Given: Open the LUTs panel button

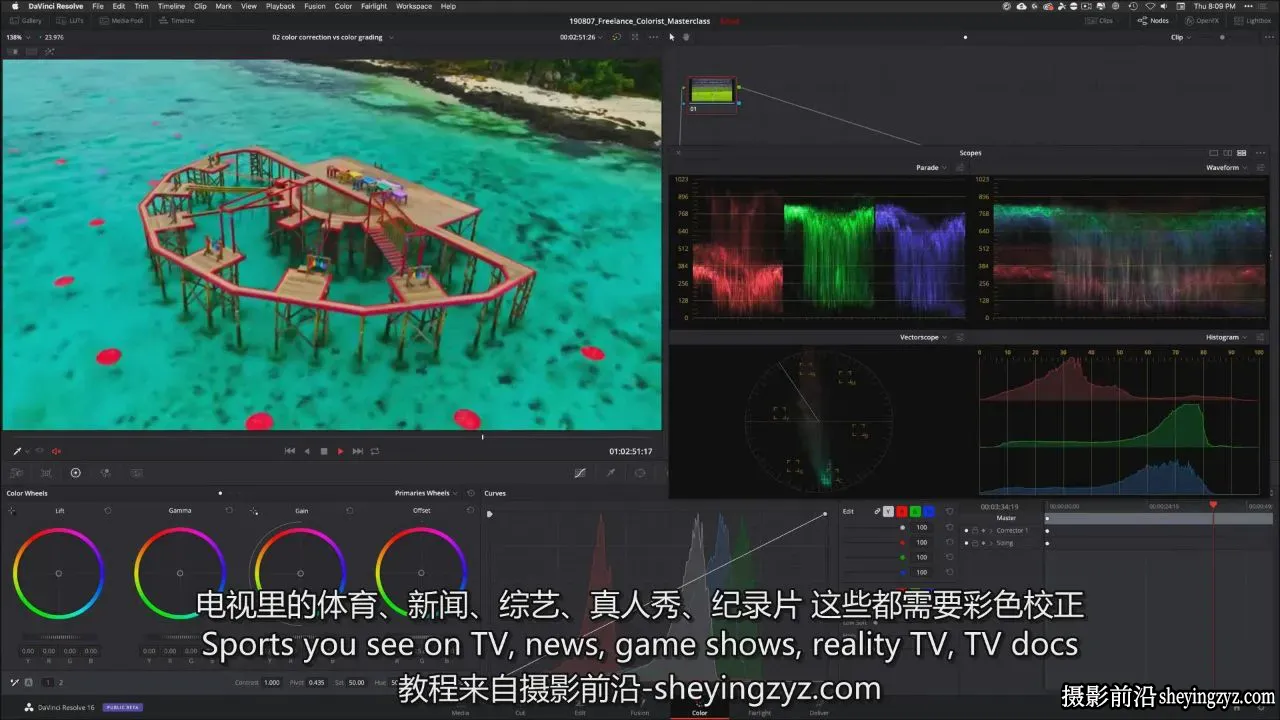Looking at the screenshot, I should pyautogui.click(x=71, y=20).
